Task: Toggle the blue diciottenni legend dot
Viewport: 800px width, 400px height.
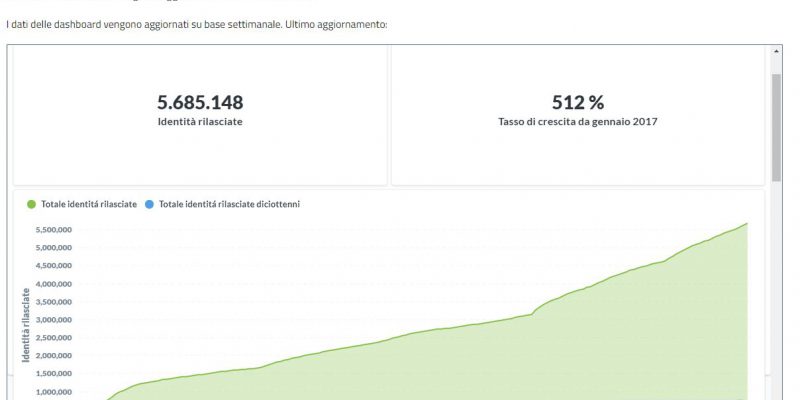Action: 149,205
